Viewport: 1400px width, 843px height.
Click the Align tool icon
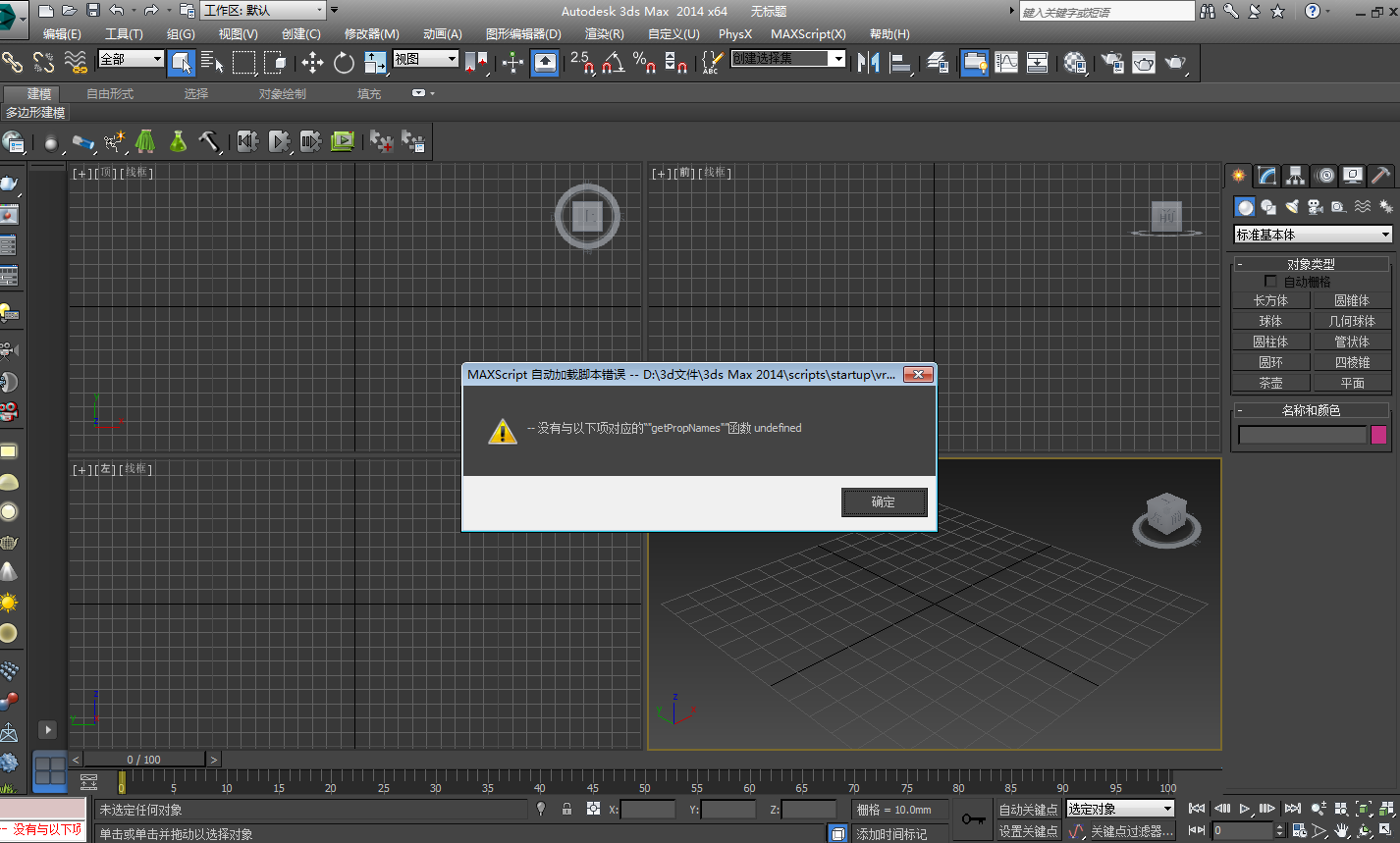click(900, 63)
